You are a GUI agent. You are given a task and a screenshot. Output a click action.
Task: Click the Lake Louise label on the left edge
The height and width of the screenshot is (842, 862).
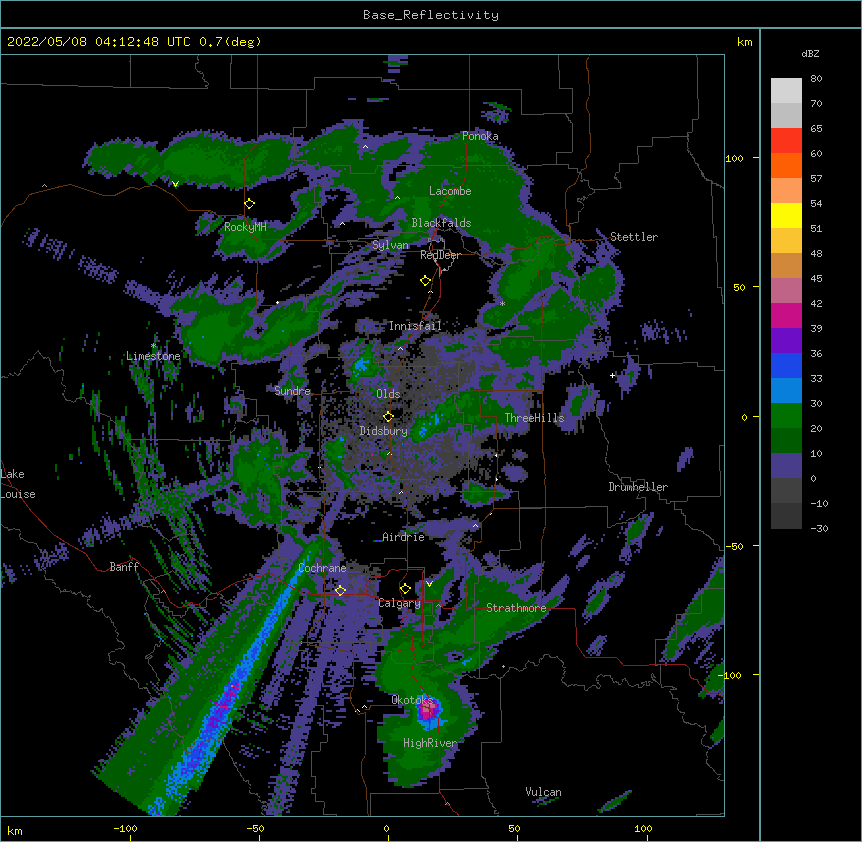pos(18,484)
